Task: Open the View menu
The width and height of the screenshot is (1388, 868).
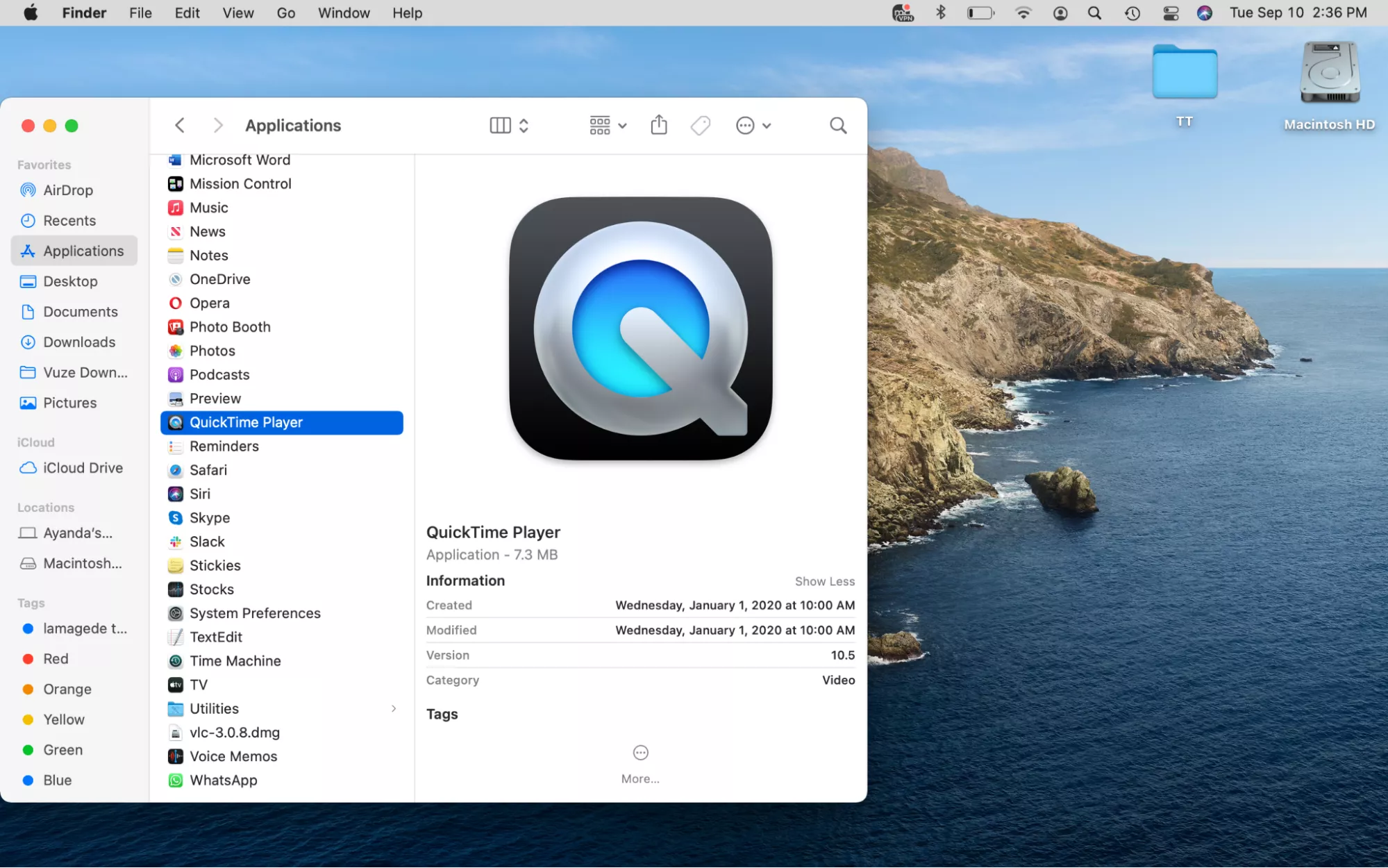Action: pyautogui.click(x=237, y=13)
